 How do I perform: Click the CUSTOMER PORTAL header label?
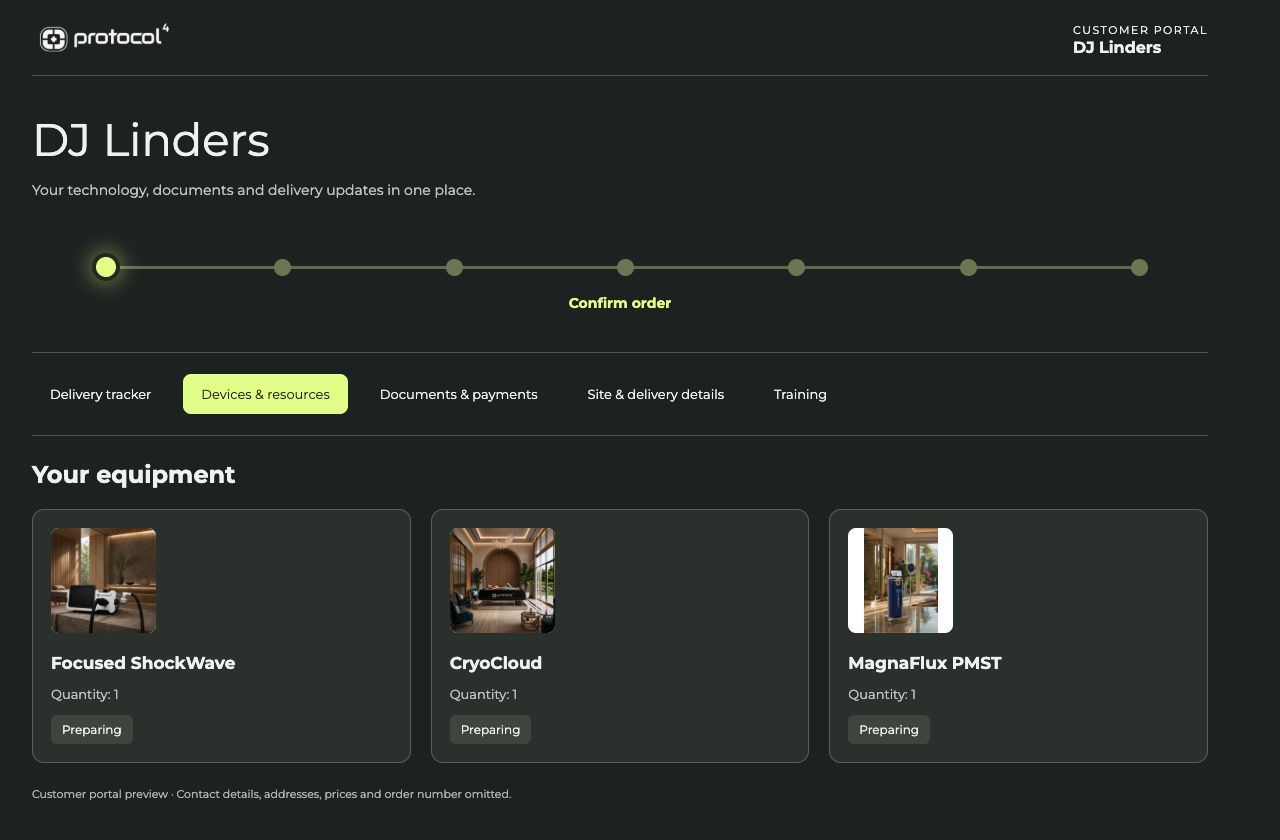(x=1140, y=30)
